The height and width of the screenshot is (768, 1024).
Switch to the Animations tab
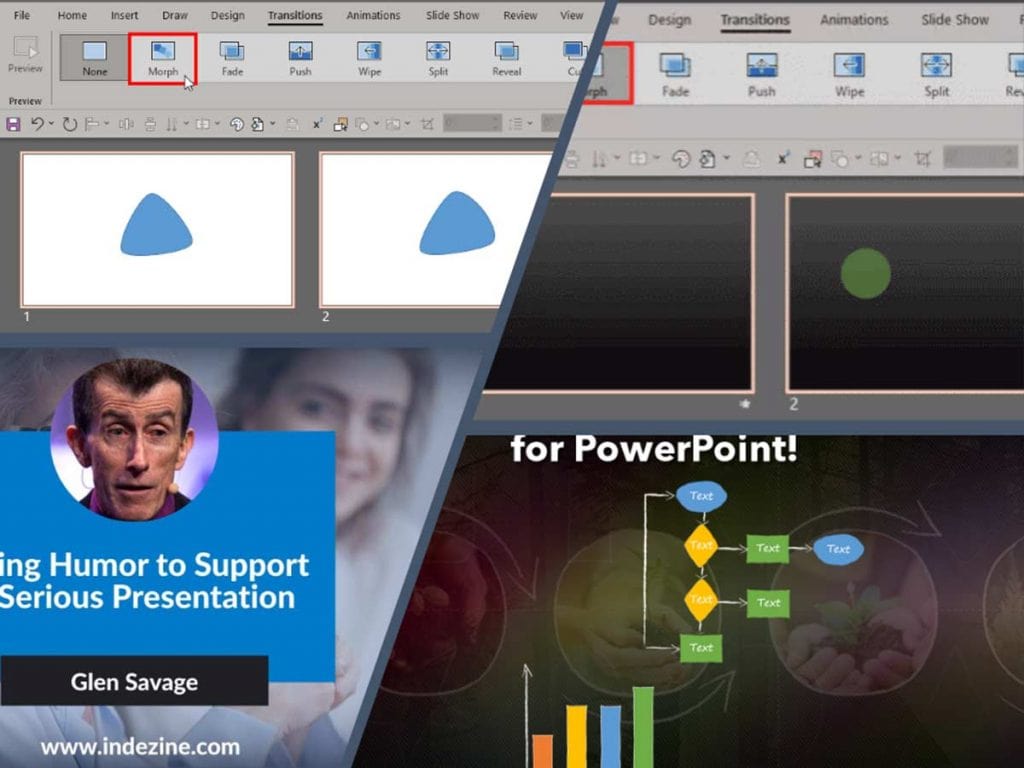click(x=372, y=15)
